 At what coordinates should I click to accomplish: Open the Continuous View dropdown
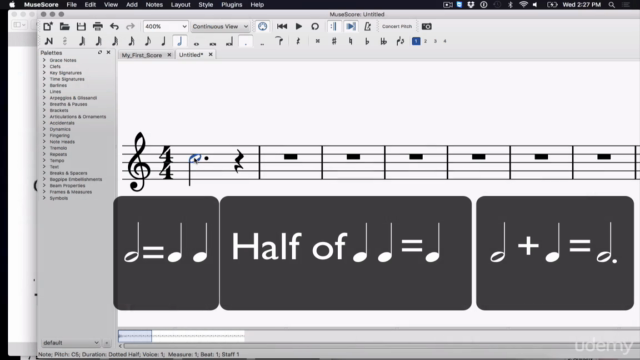pyautogui.click(x=220, y=27)
